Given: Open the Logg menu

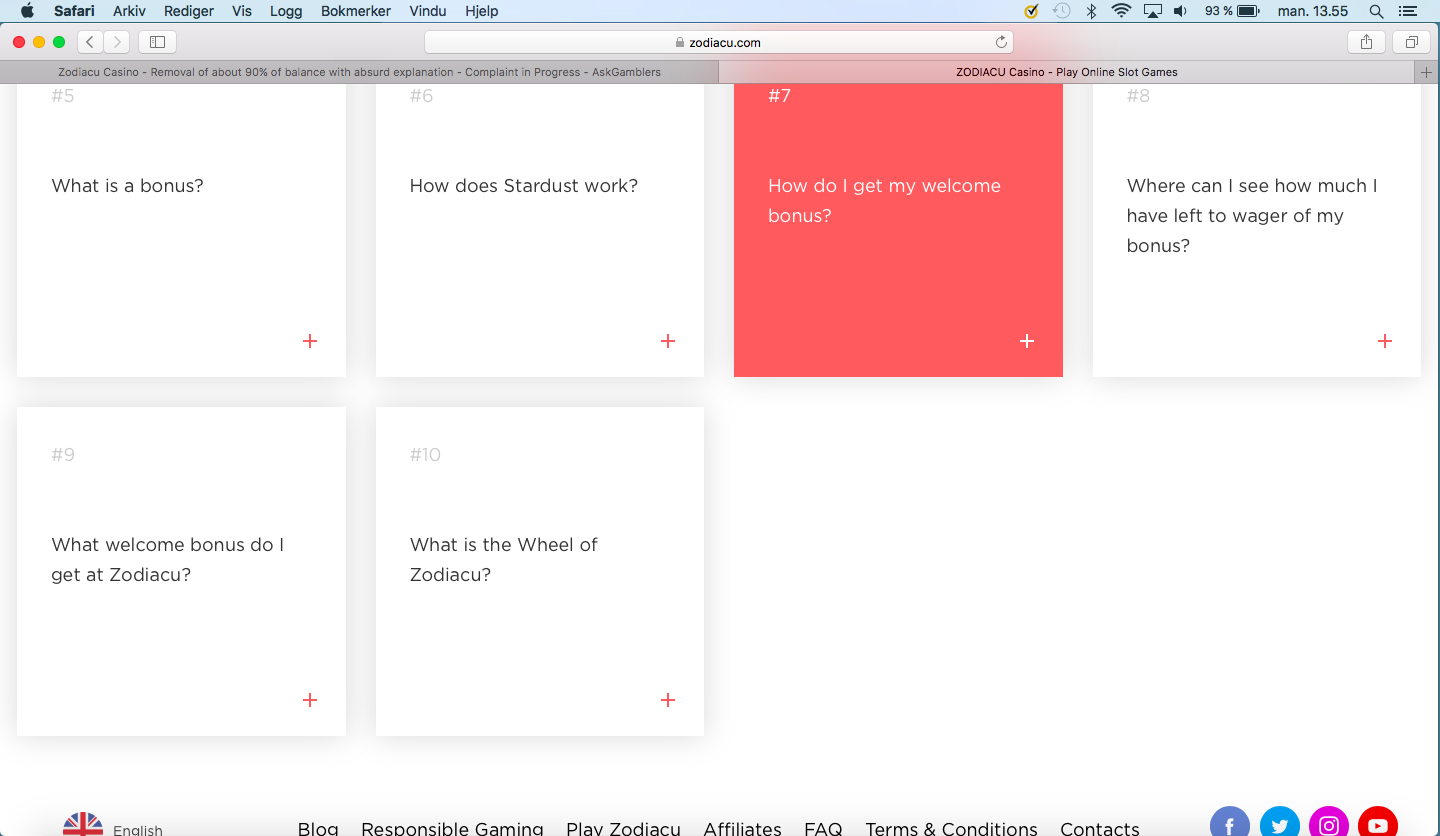Looking at the screenshot, I should [x=287, y=11].
